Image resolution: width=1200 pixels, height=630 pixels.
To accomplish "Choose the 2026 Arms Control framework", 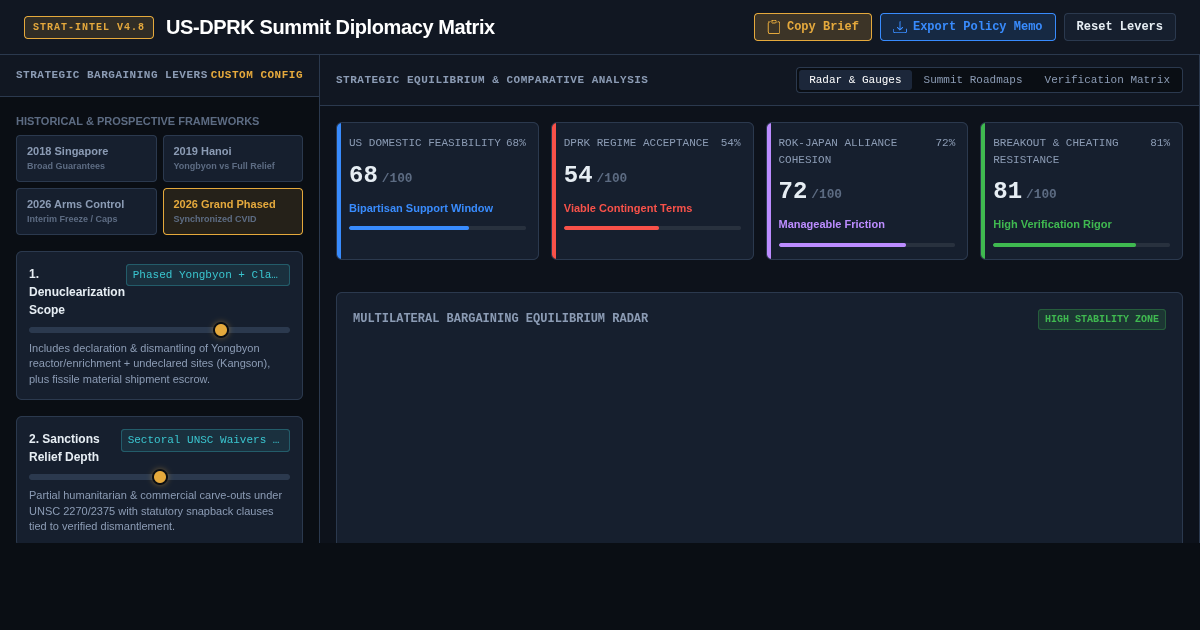I will (86, 211).
